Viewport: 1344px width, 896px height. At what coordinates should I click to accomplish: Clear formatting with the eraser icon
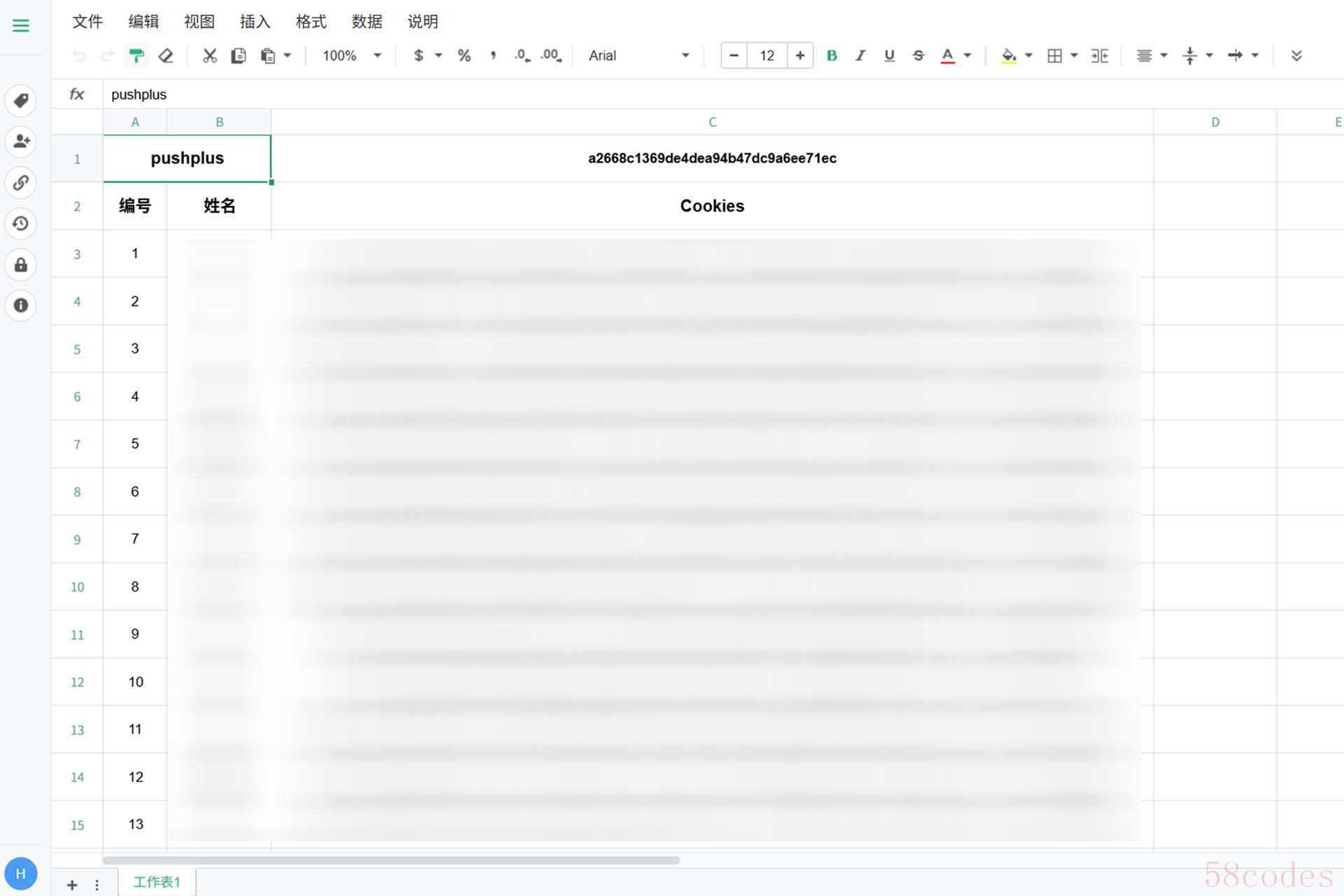(x=166, y=55)
